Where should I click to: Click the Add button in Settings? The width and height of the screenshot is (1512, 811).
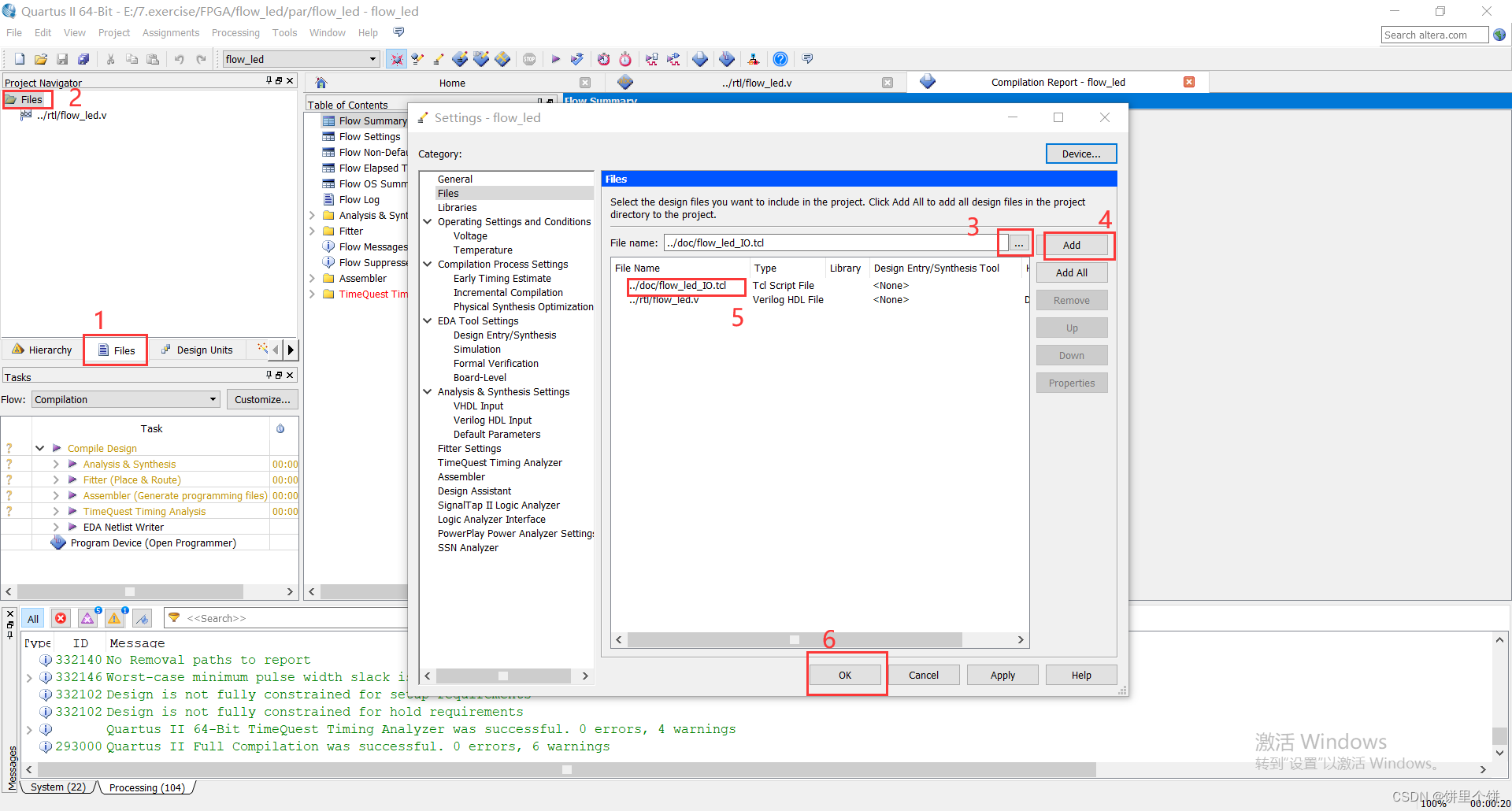point(1072,245)
